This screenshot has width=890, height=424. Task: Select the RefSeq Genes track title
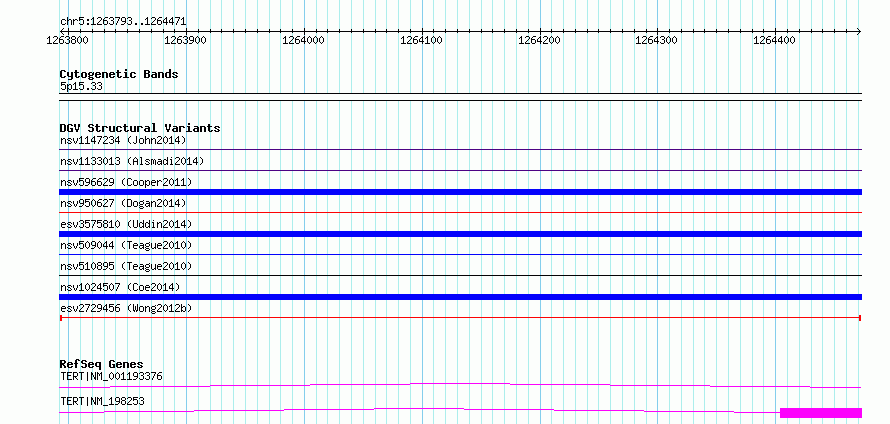(102, 364)
